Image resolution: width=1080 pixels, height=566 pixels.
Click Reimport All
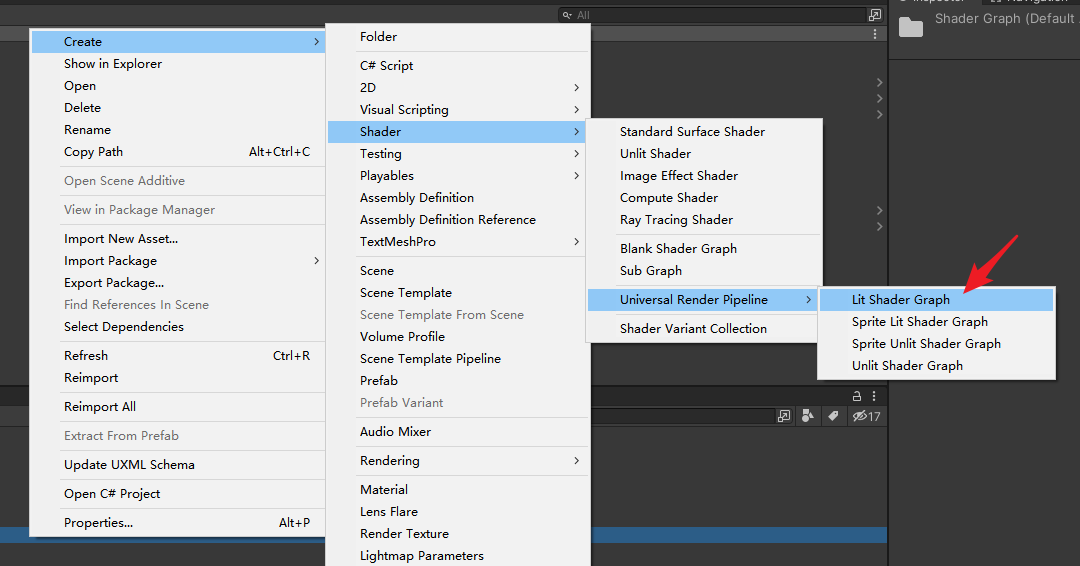[178, 407]
